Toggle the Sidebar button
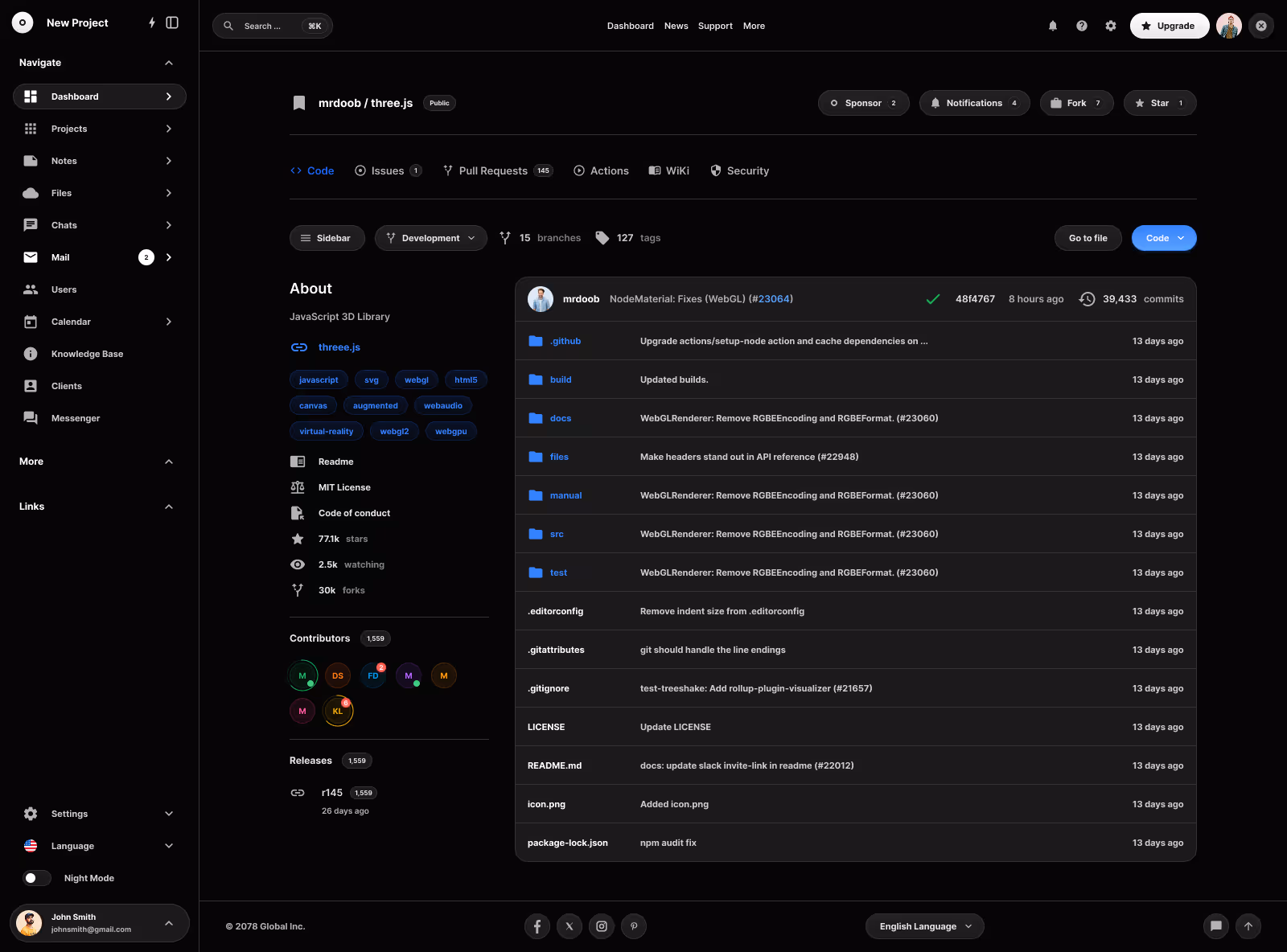 (327, 238)
